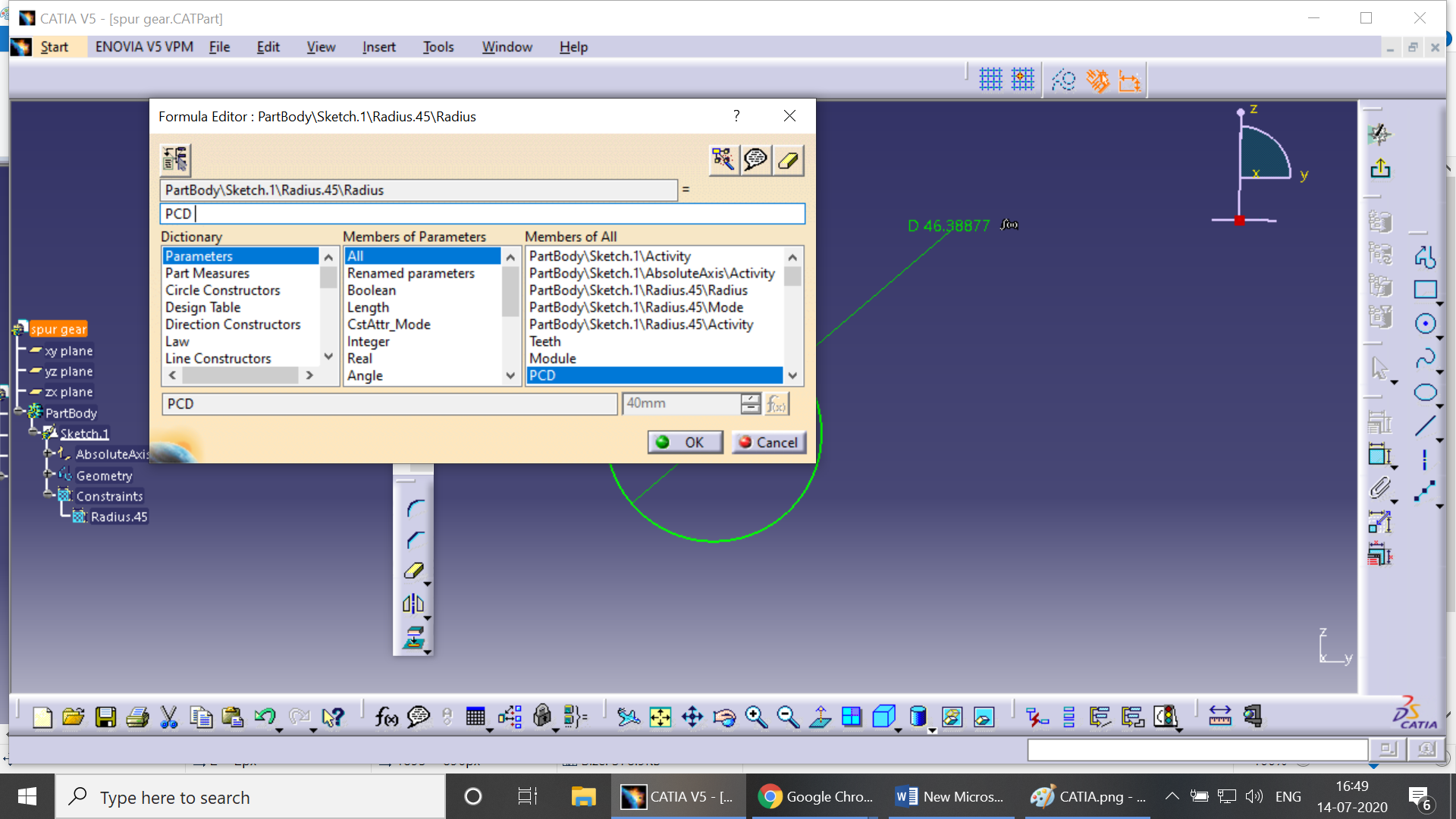Select the Point by clicking tool
Image resolution: width=1456 pixels, height=819 pixels.
(1425, 491)
